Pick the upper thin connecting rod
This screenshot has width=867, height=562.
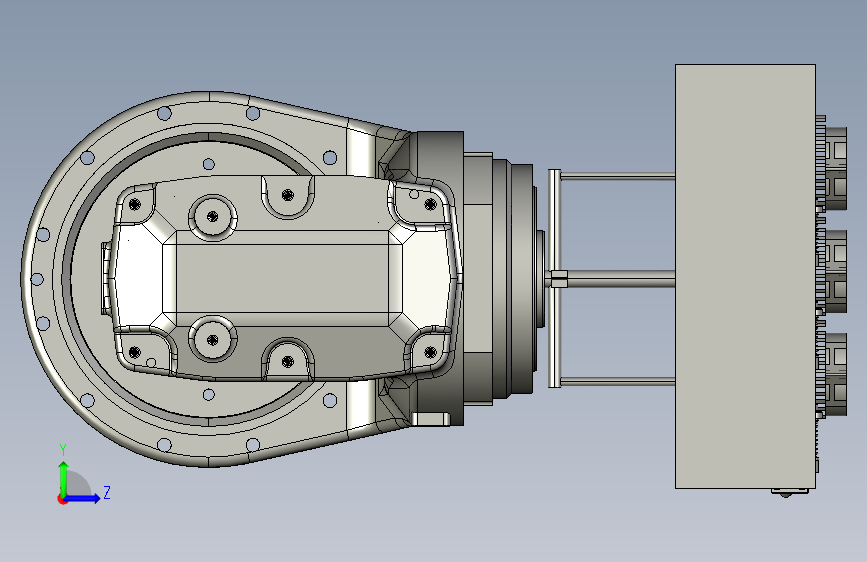coord(618,176)
